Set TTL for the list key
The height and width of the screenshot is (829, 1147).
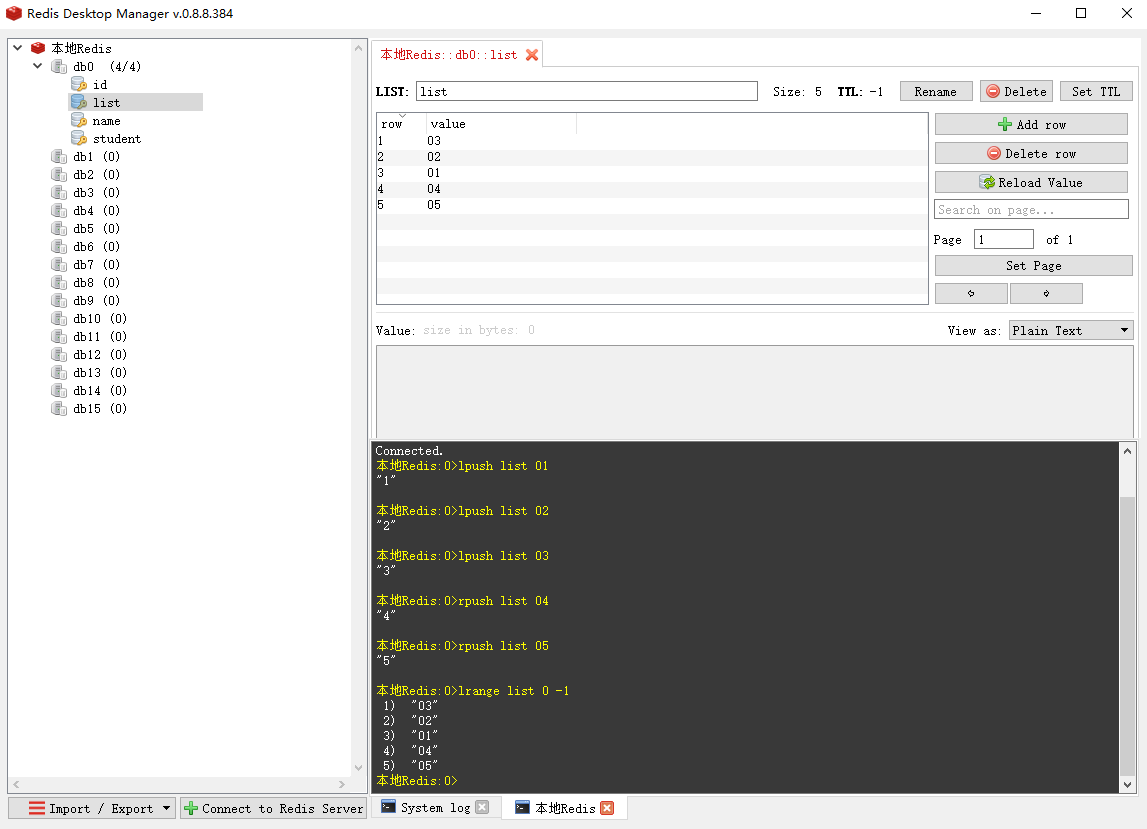click(1096, 91)
